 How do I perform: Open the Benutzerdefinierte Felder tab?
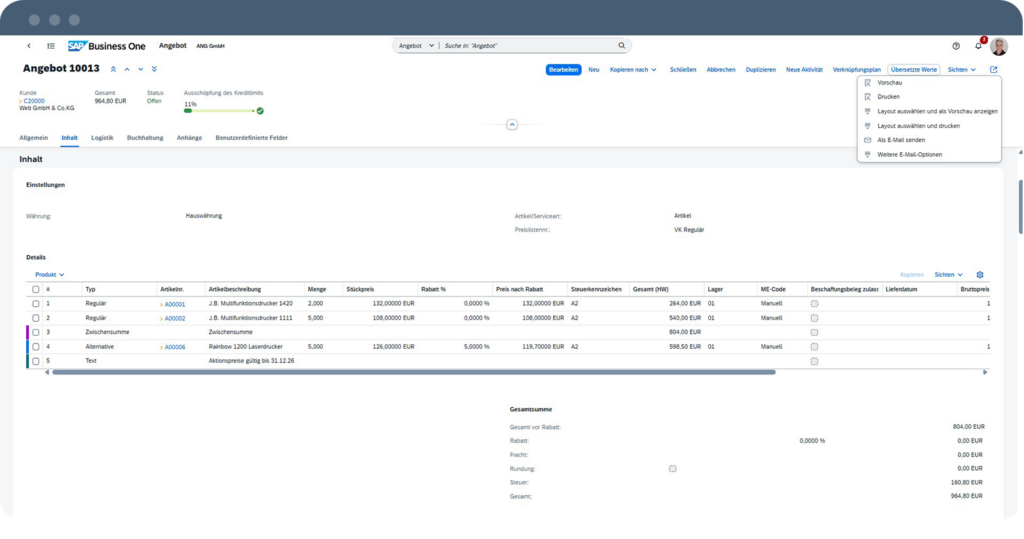pyautogui.click(x=251, y=138)
